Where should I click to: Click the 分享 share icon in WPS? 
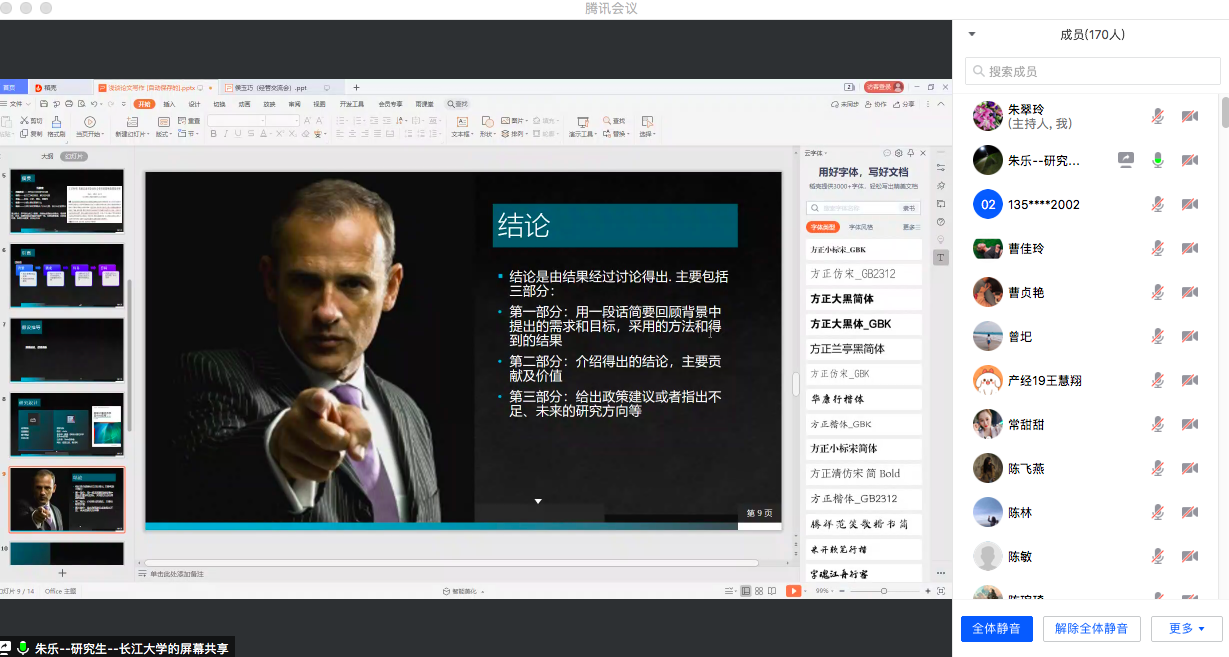903,104
